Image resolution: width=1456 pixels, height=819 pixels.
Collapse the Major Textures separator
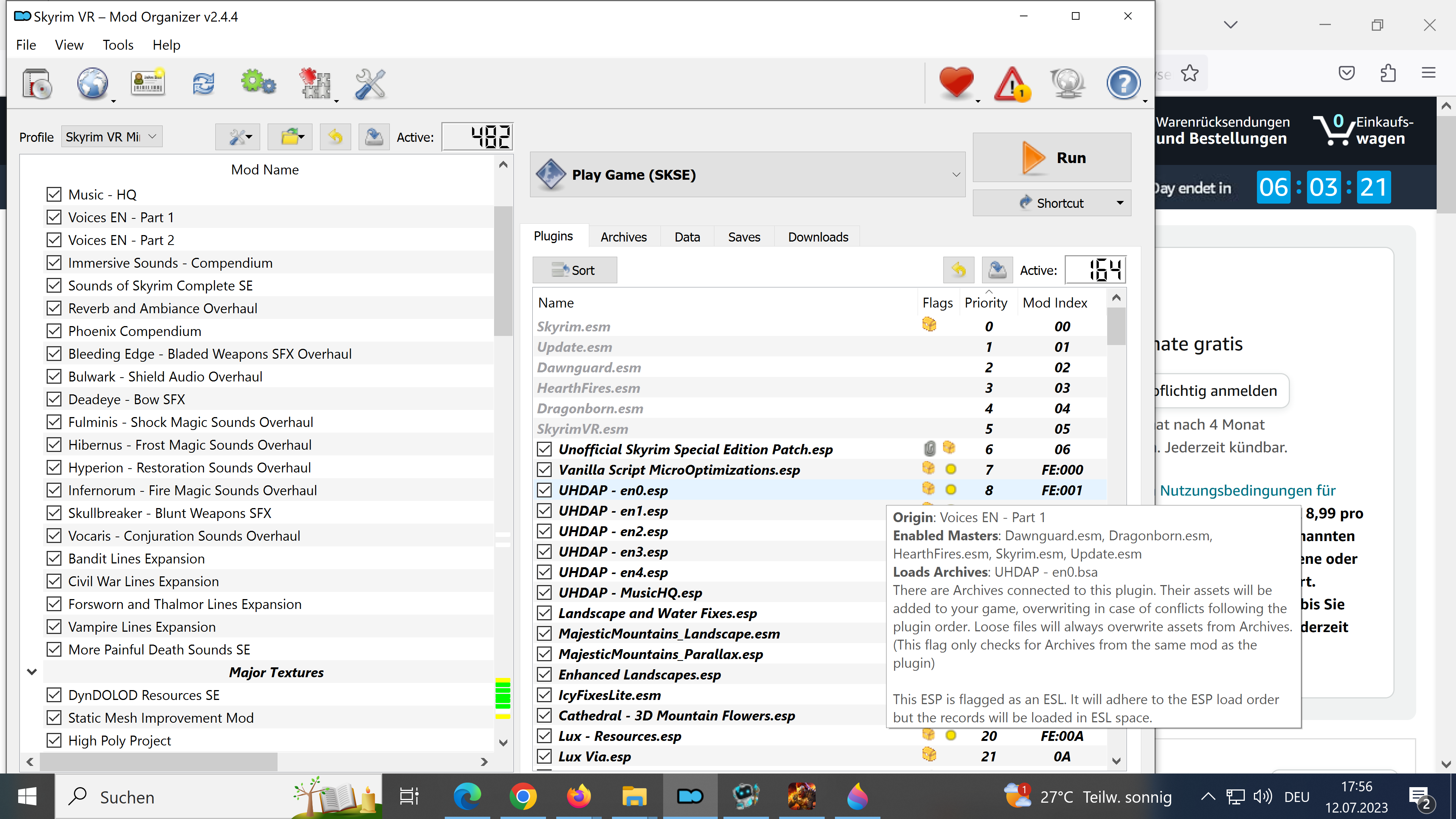(x=31, y=672)
